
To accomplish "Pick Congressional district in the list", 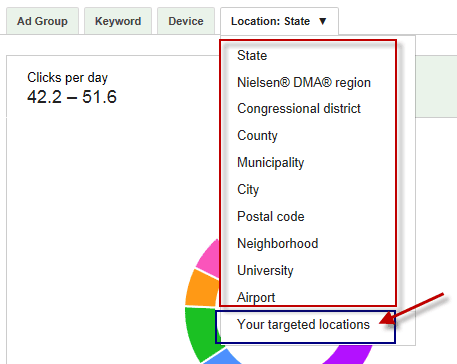I will tap(299, 109).
